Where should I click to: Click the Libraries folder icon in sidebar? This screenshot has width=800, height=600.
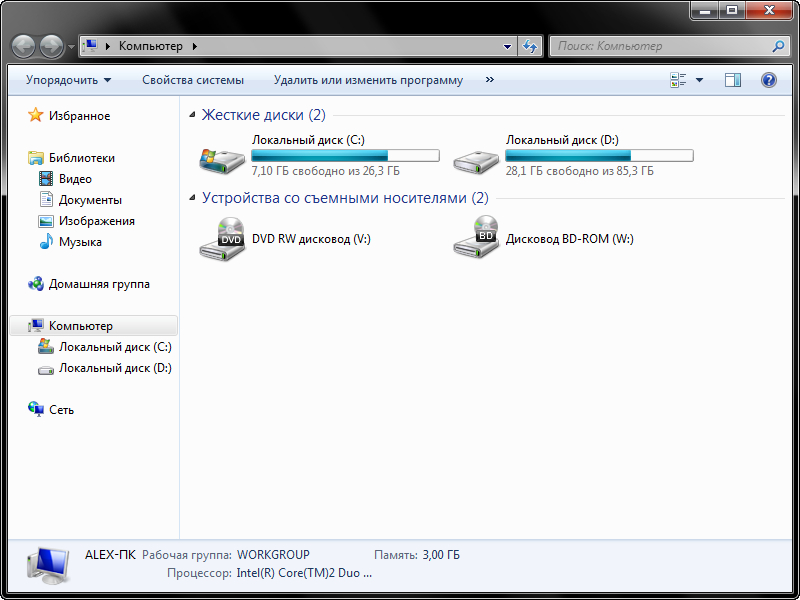click(x=36, y=158)
